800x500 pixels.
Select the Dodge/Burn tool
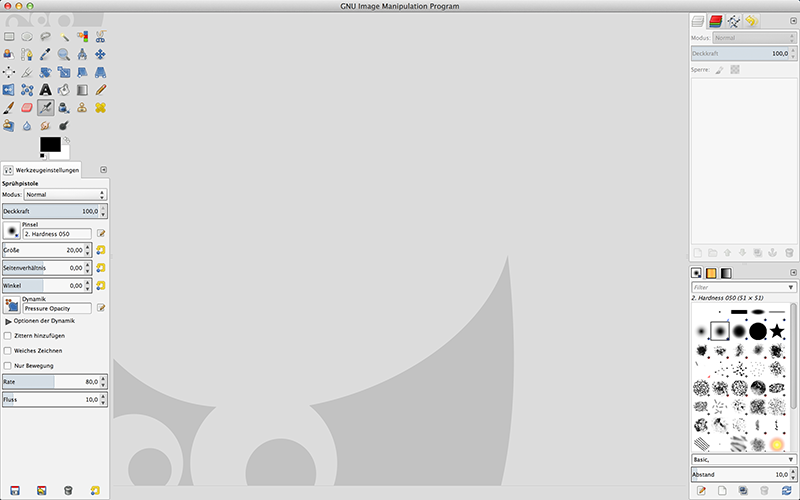click(64, 126)
